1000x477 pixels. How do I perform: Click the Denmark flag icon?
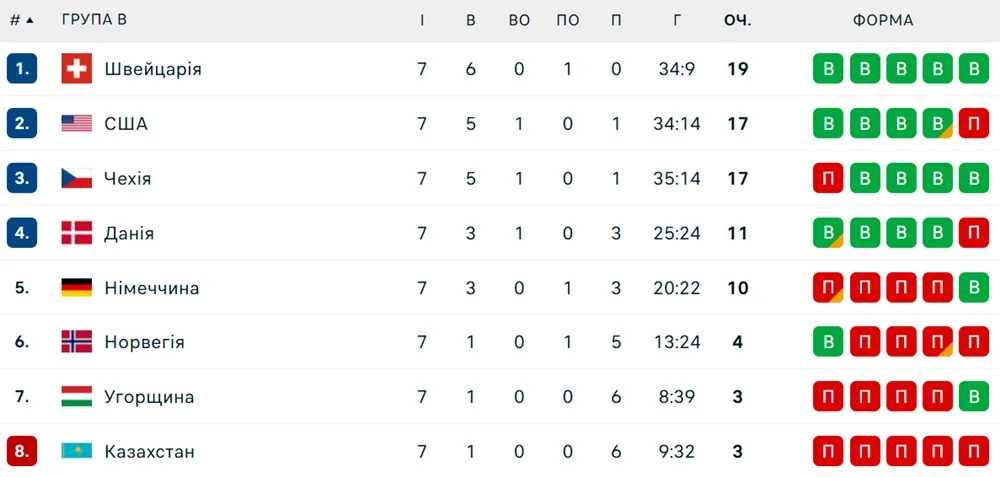click(76, 233)
